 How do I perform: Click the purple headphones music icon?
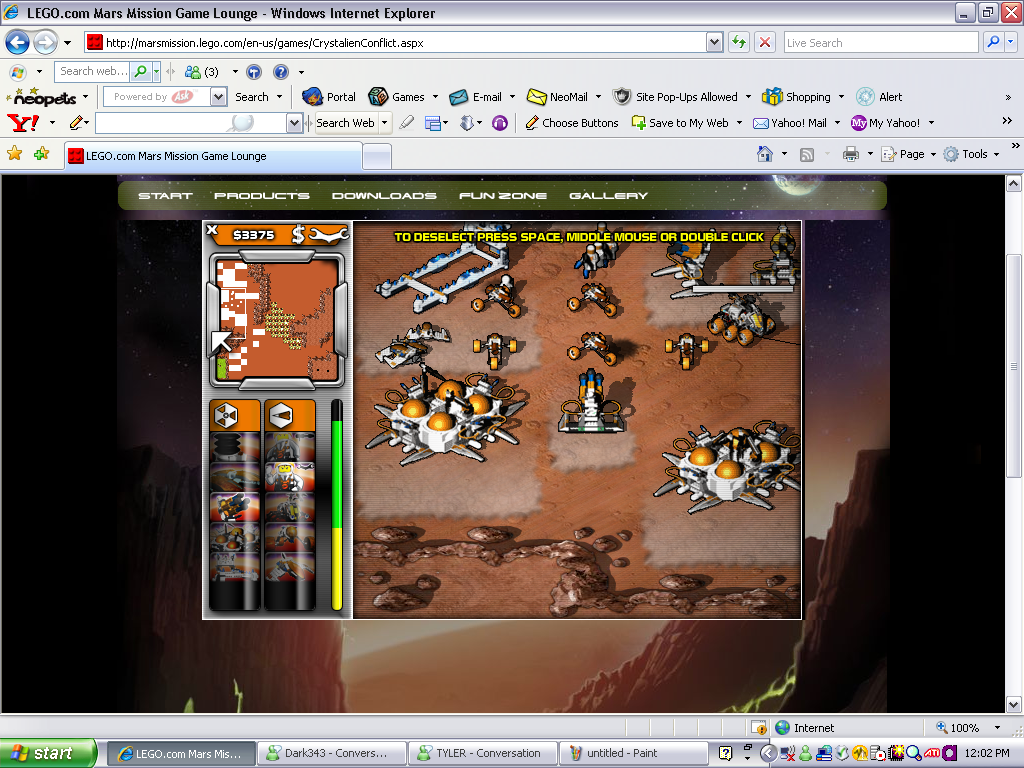[500, 123]
